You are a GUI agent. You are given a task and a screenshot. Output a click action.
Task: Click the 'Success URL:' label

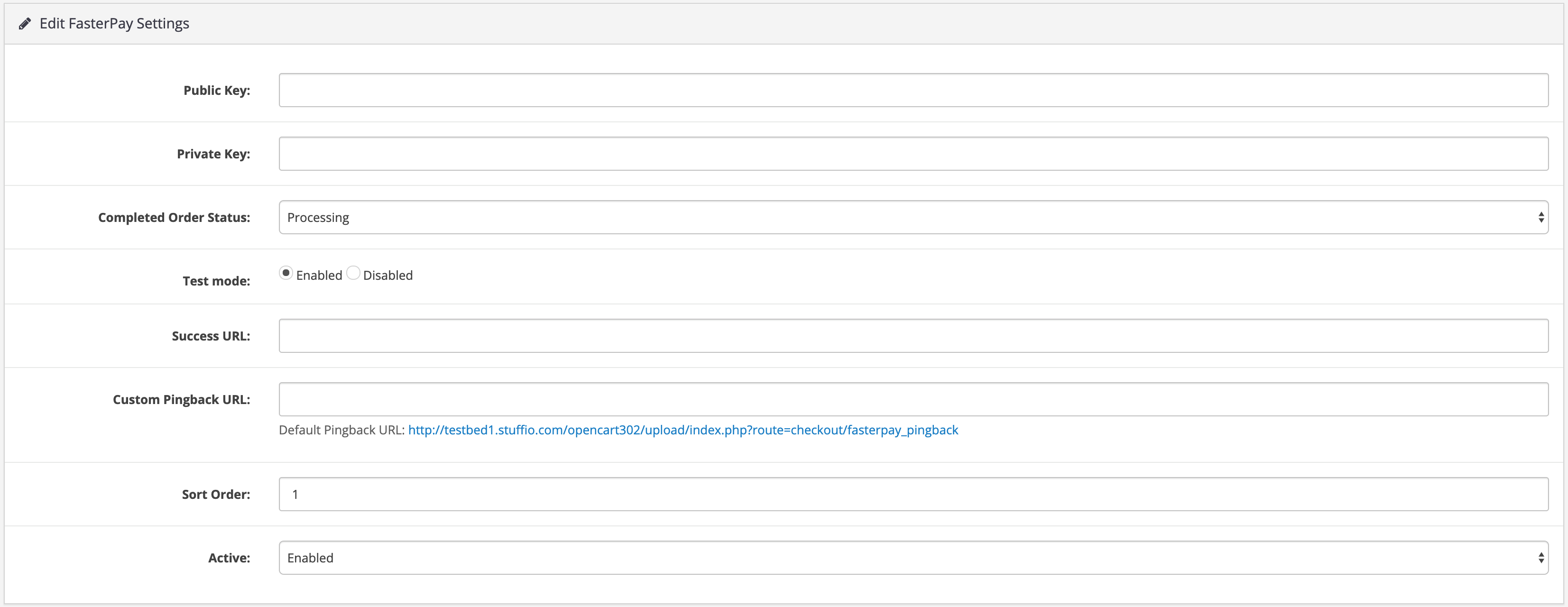click(x=211, y=336)
